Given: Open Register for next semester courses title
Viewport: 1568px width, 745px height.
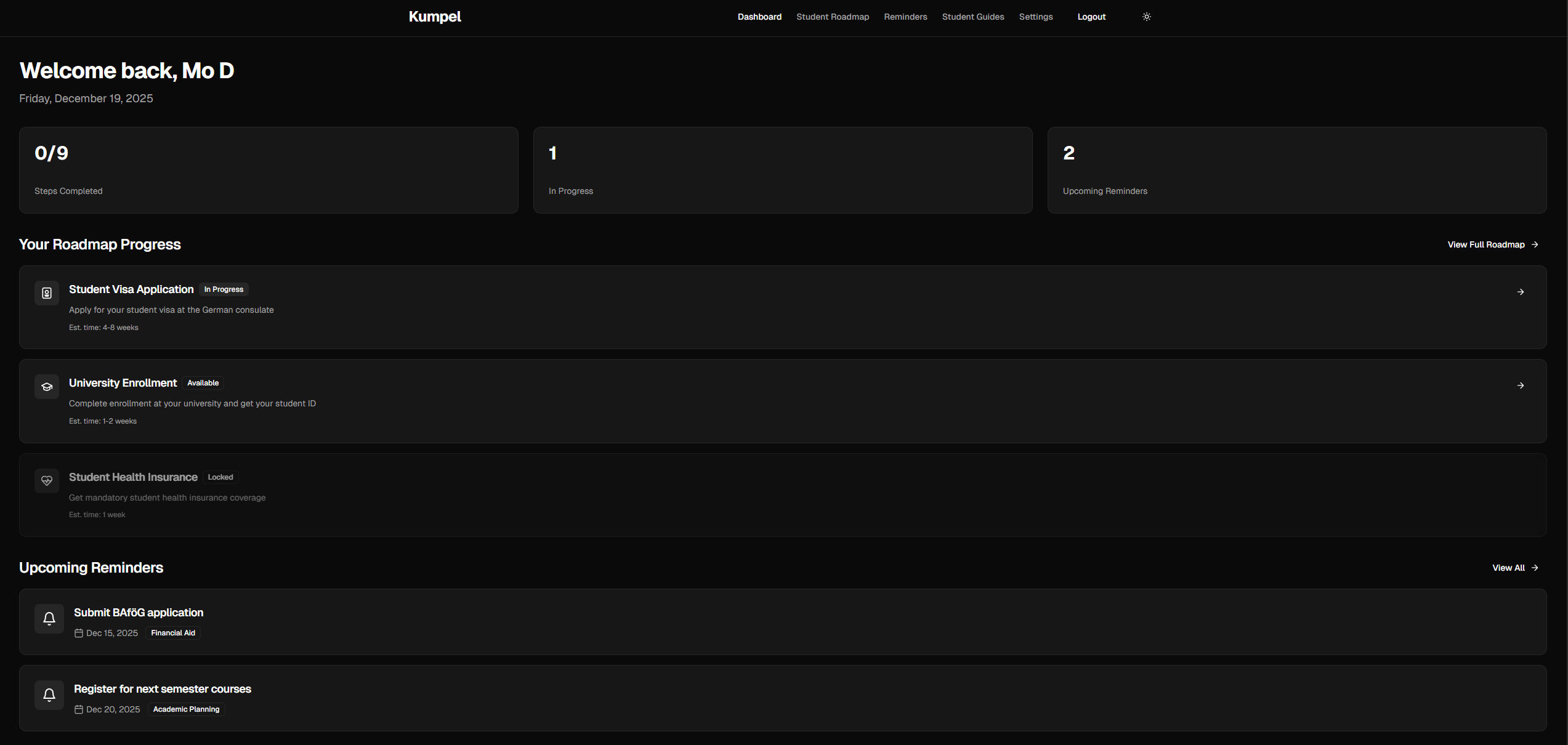Looking at the screenshot, I should pos(163,689).
